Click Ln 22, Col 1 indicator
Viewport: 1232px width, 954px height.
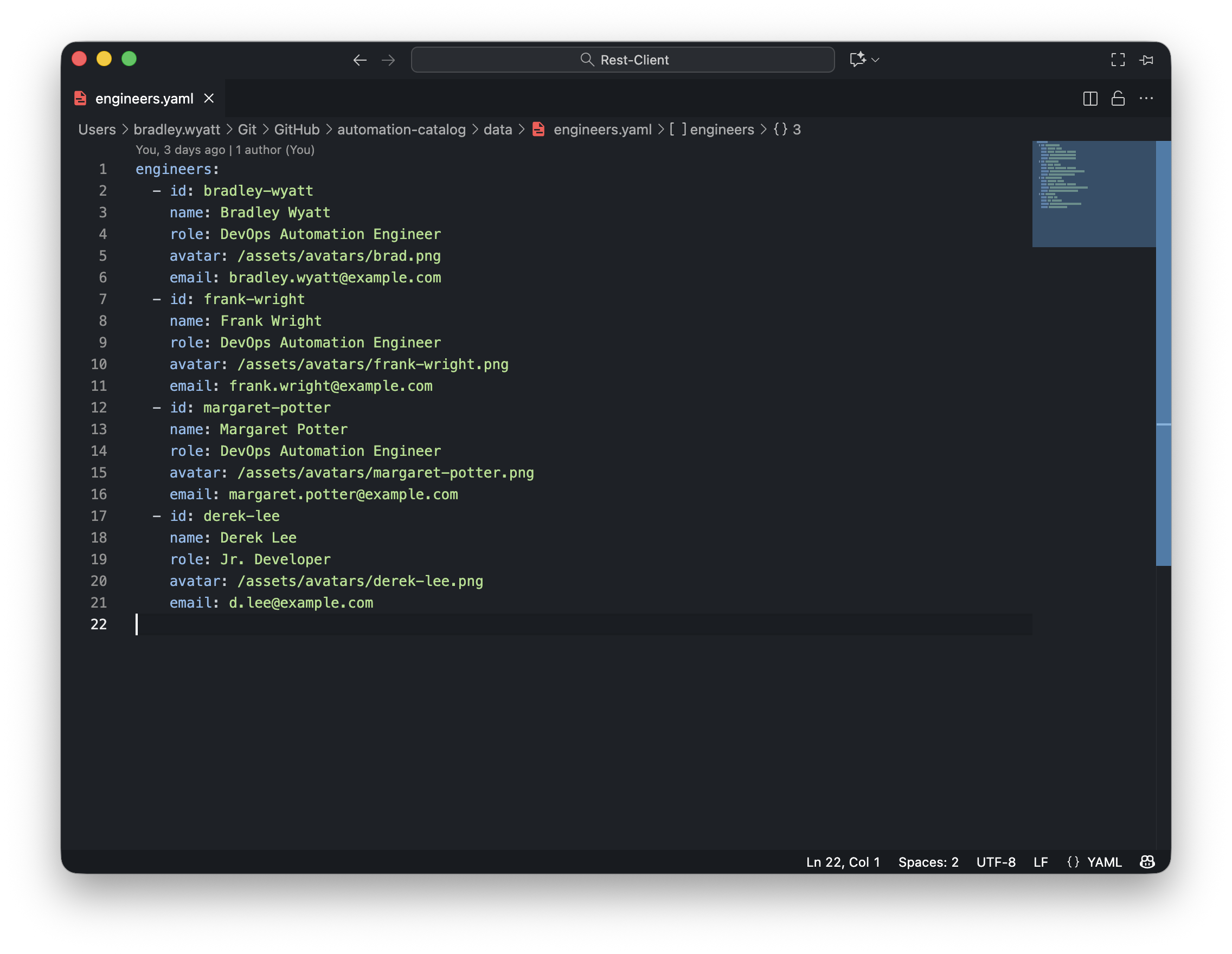tap(843, 862)
